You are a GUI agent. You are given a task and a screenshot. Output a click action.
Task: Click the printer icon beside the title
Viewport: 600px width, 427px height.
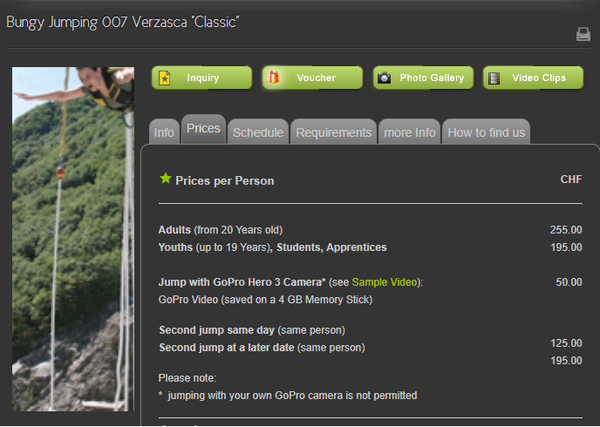point(583,35)
